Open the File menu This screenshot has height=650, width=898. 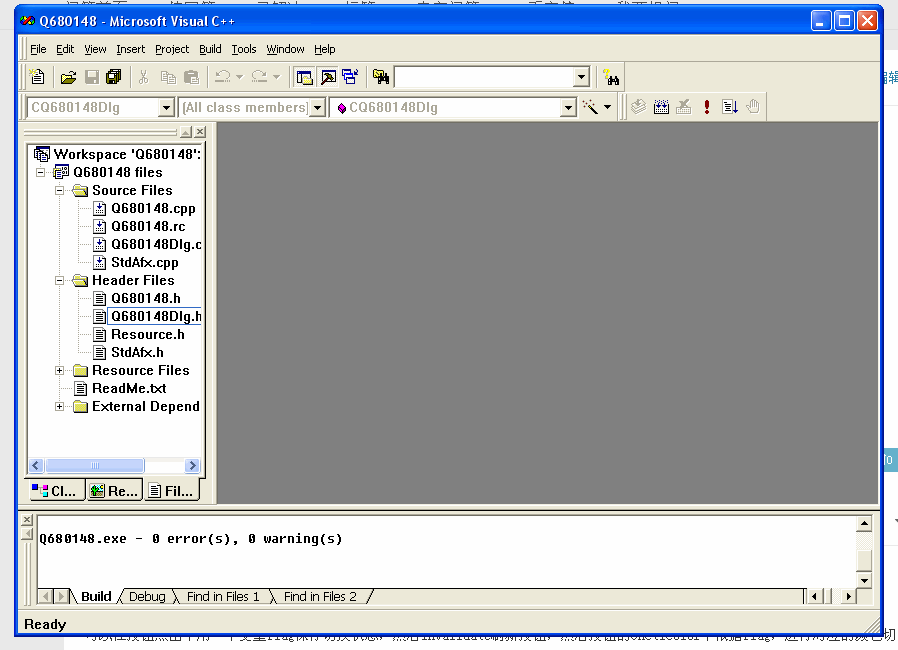click(38, 49)
